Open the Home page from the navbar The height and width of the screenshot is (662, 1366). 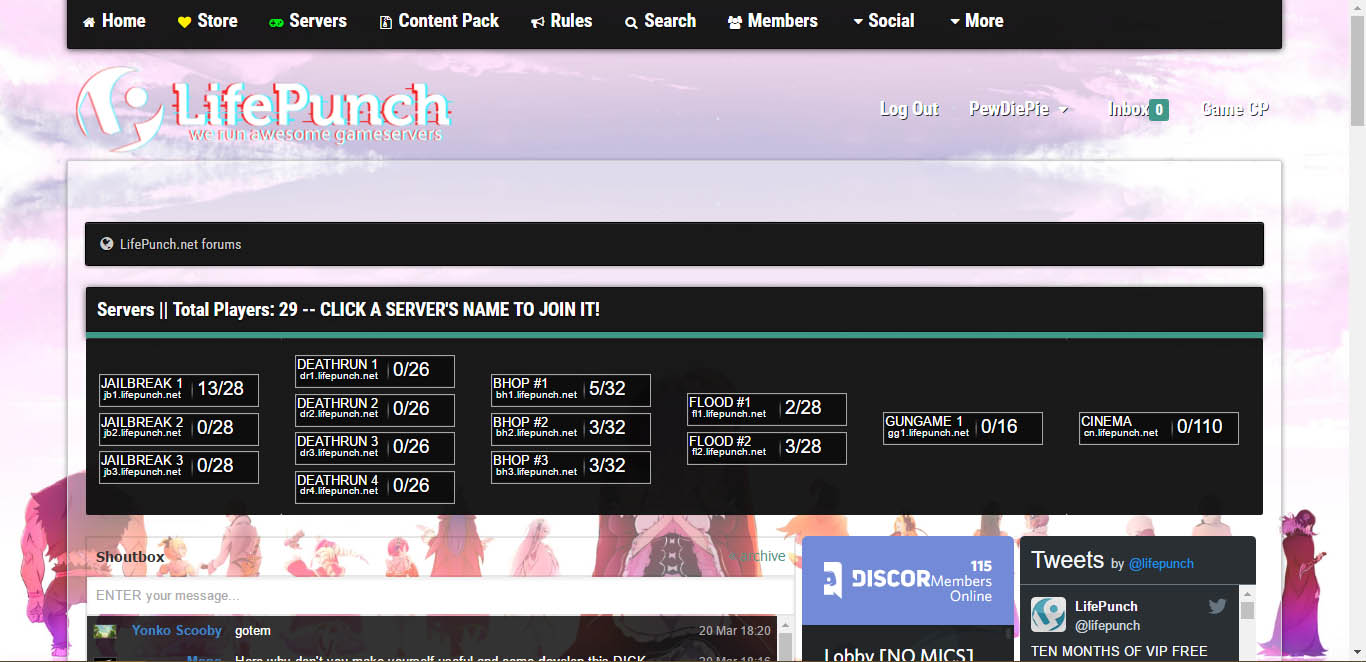tap(114, 21)
